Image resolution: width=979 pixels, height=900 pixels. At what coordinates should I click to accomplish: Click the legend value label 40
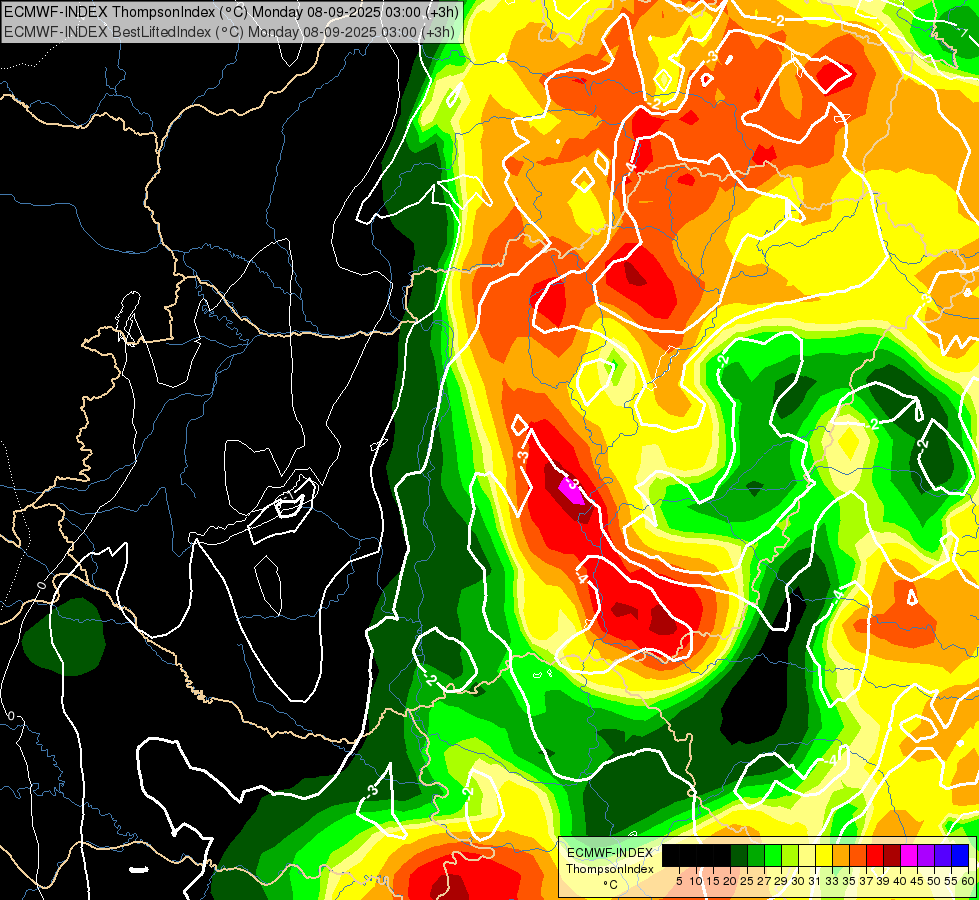coord(900,881)
